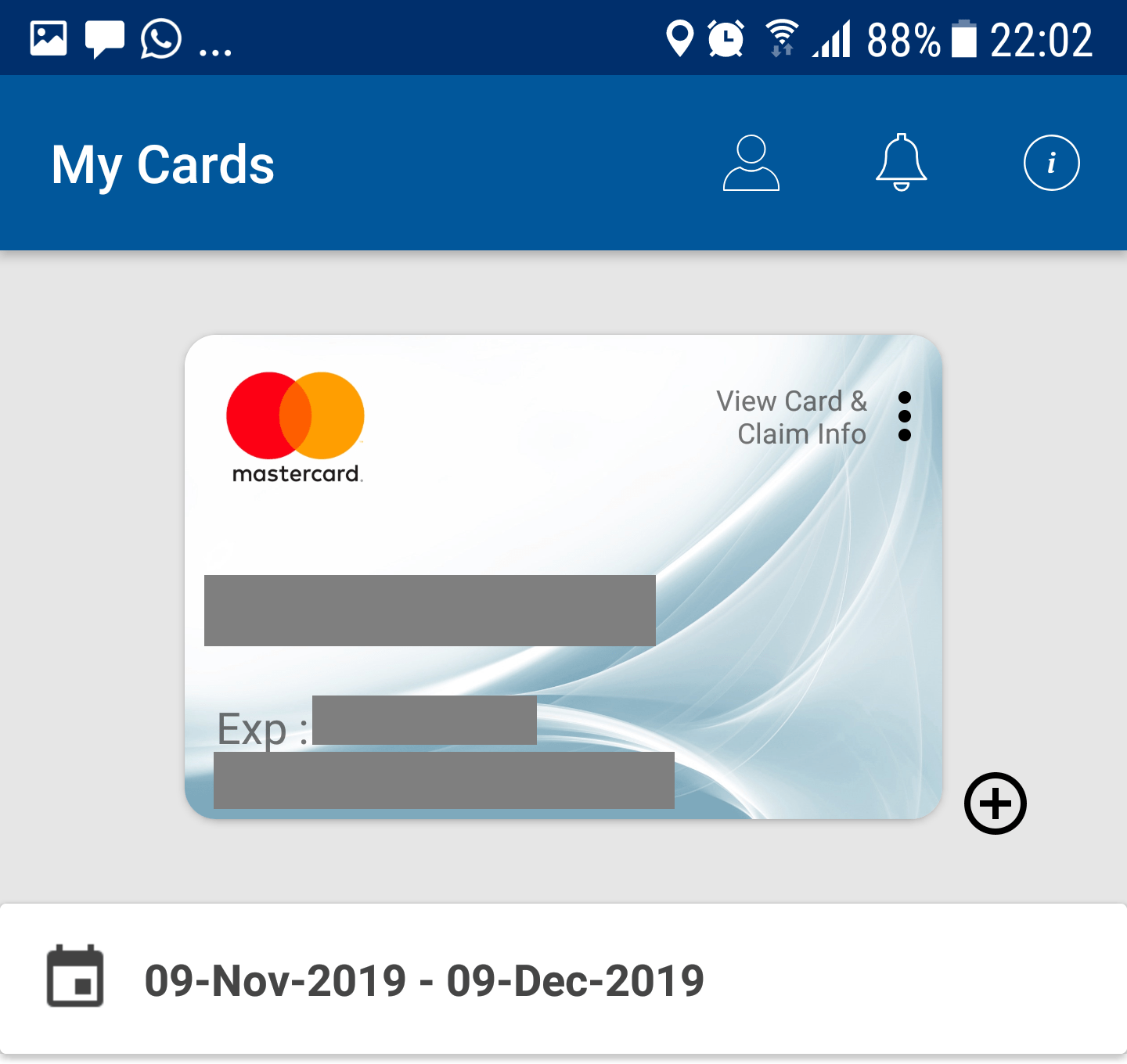Tap the My Cards title
This screenshot has height=1064, width=1127.
tap(163, 165)
